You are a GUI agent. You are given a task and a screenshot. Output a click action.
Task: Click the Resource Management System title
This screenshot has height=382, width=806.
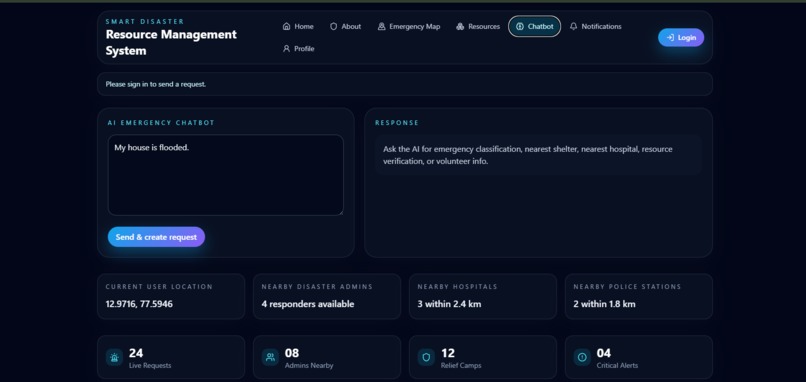[171, 43]
